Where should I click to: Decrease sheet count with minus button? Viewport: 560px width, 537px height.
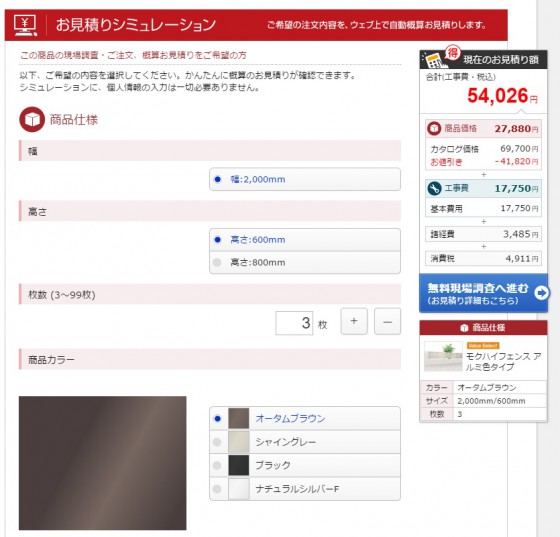pos(387,321)
